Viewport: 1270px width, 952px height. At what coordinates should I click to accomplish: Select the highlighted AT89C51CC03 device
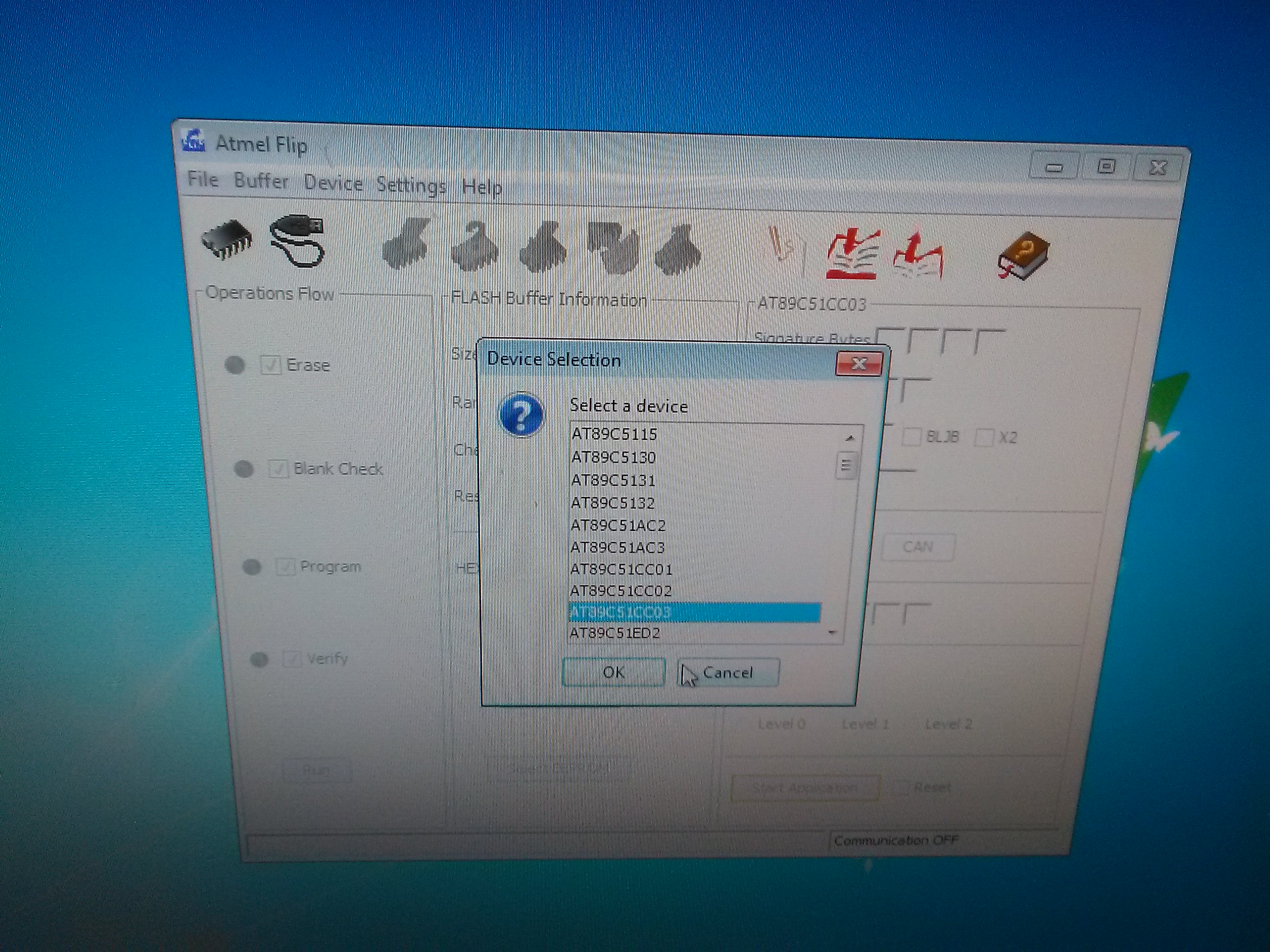(695, 612)
